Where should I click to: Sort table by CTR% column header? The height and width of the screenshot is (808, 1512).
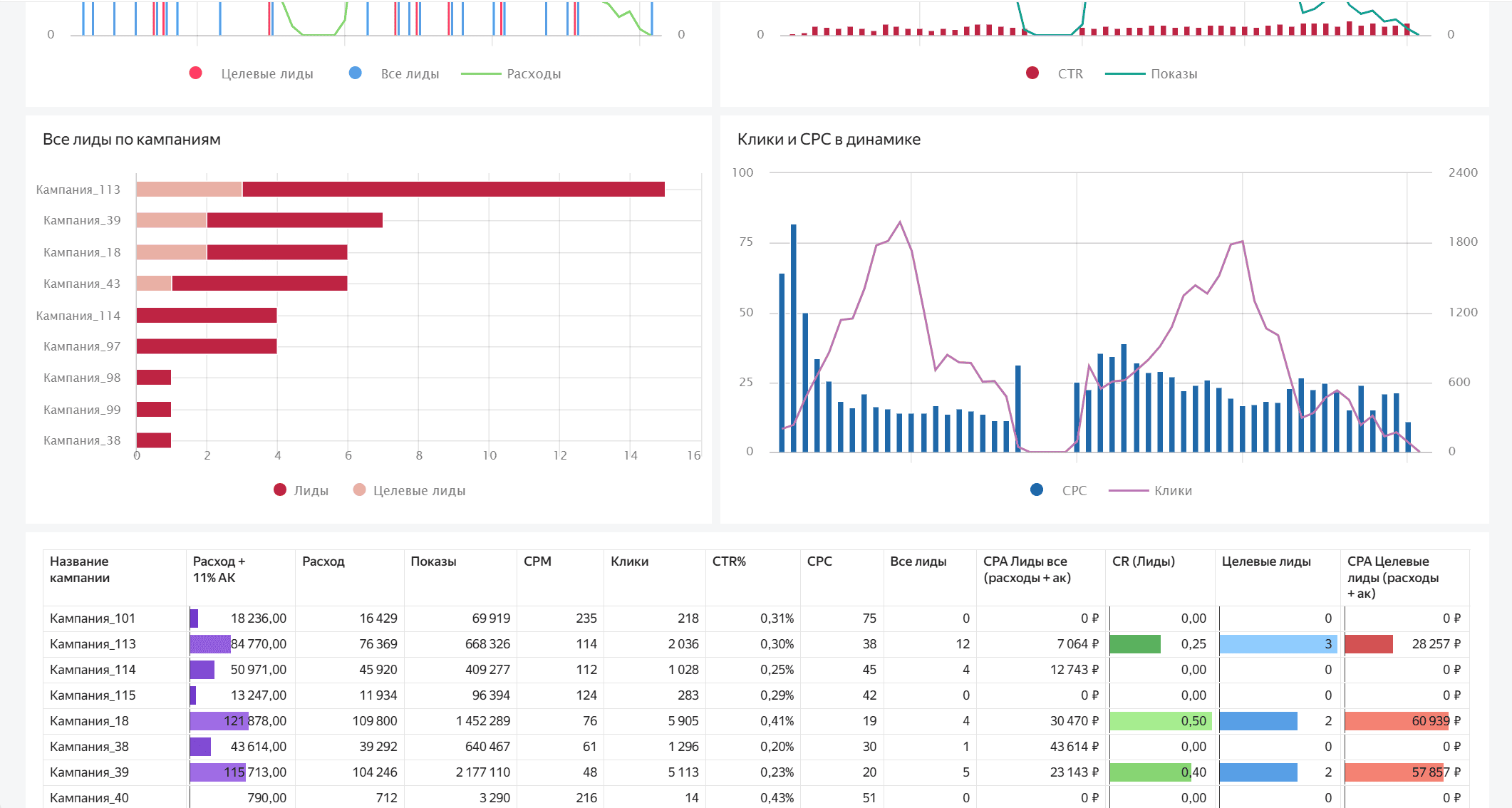(729, 561)
